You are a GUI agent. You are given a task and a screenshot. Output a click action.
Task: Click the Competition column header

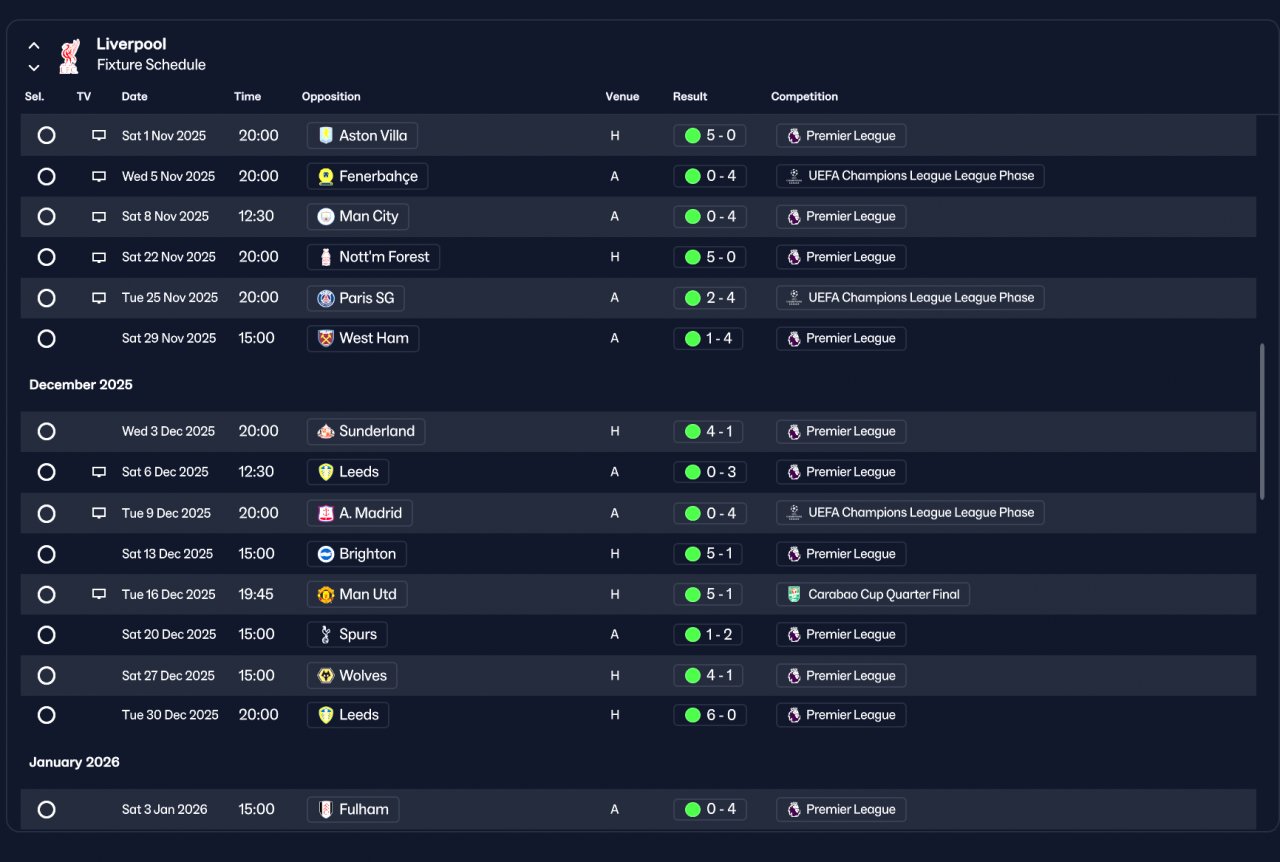coord(804,97)
